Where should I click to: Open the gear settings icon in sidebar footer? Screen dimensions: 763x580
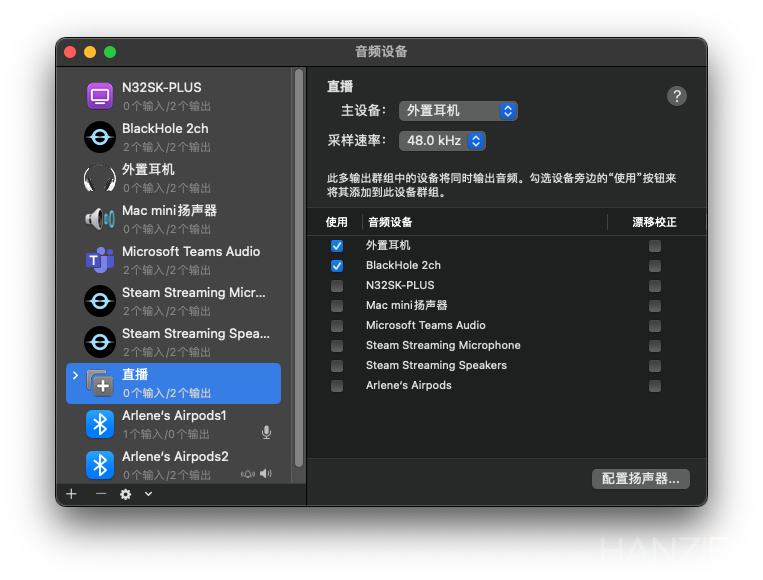coord(126,494)
